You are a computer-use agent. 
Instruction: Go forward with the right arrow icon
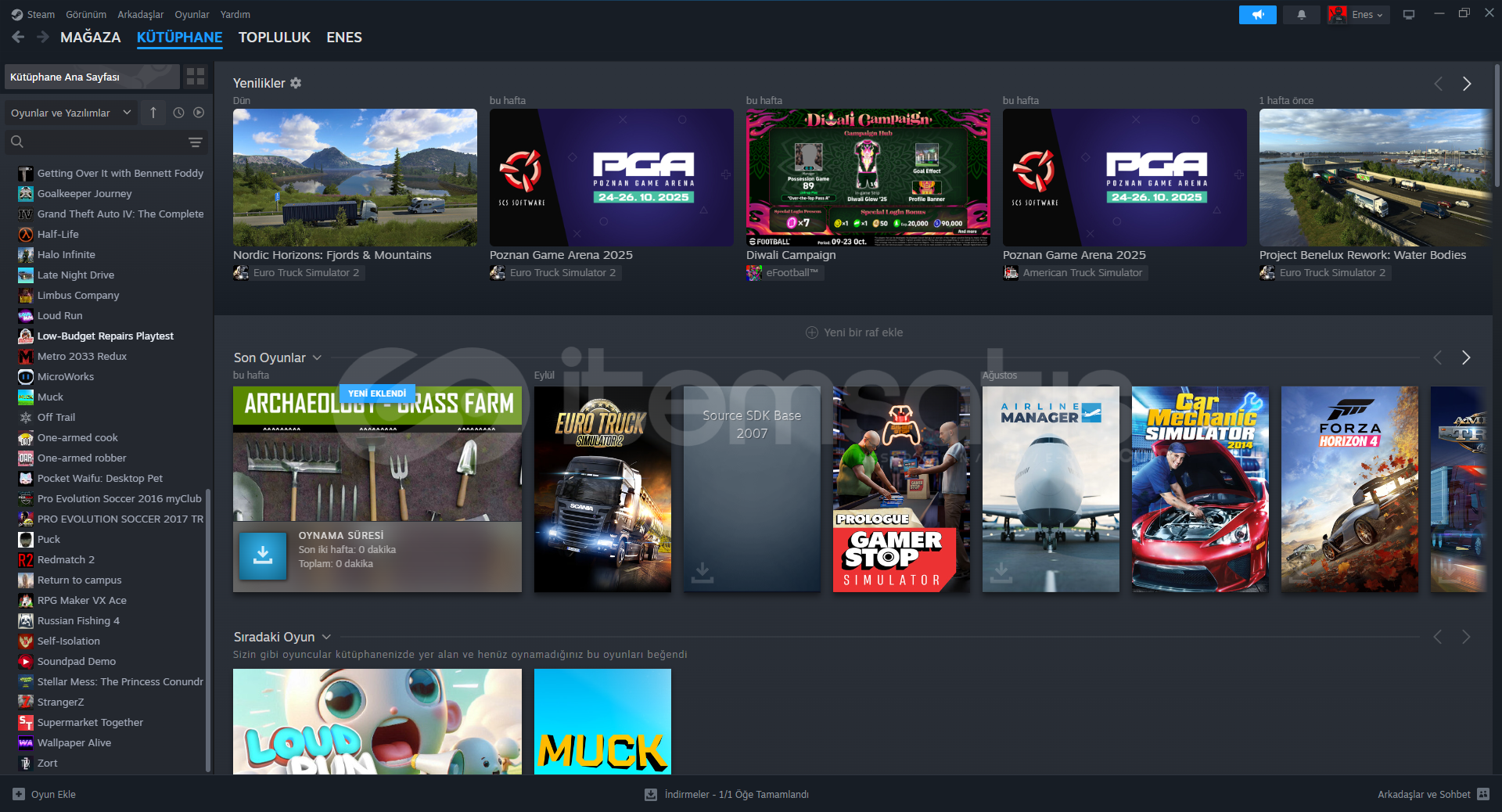pyautogui.click(x=43, y=37)
